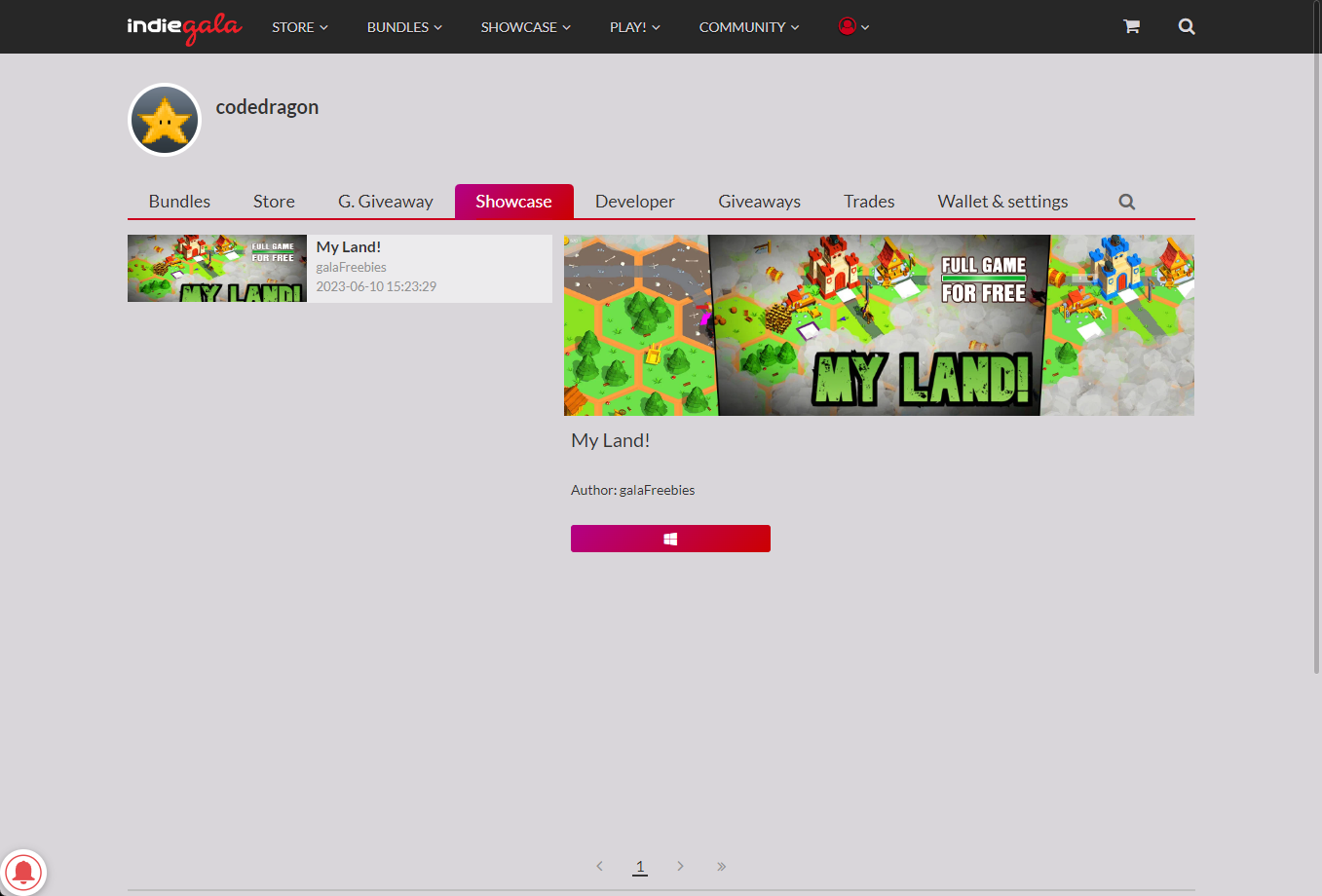Go to next page arrow
Viewport: 1322px width, 896px height.
[680, 866]
